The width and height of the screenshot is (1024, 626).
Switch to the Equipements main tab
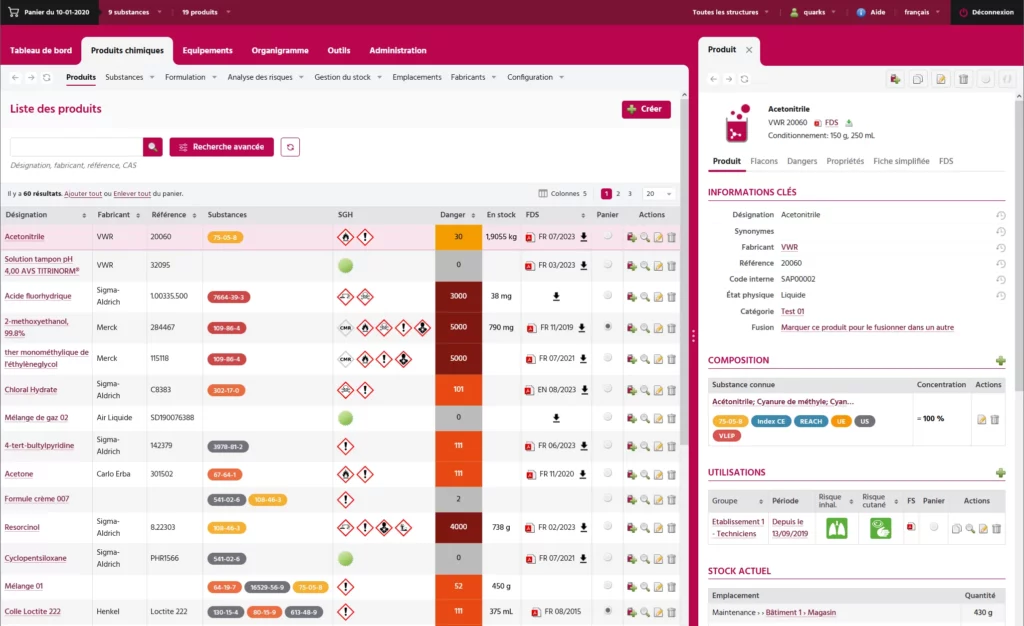207,50
